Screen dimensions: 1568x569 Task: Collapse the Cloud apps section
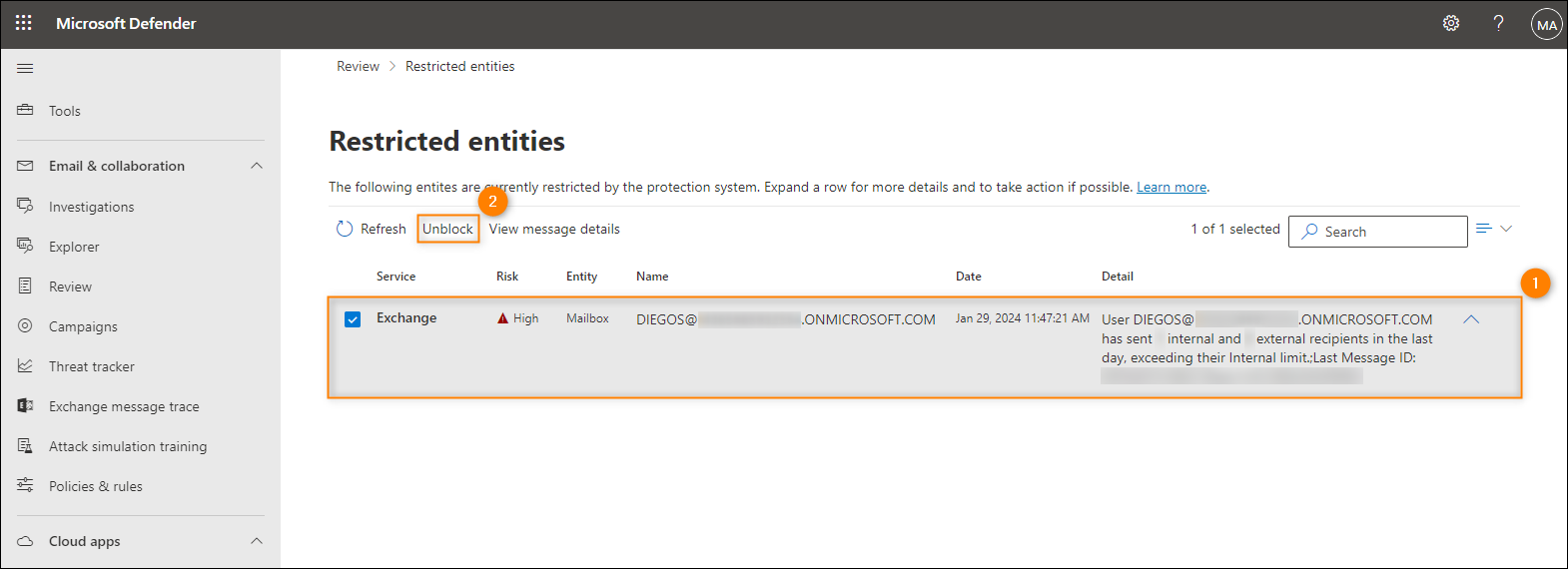(x=257, y=541)
